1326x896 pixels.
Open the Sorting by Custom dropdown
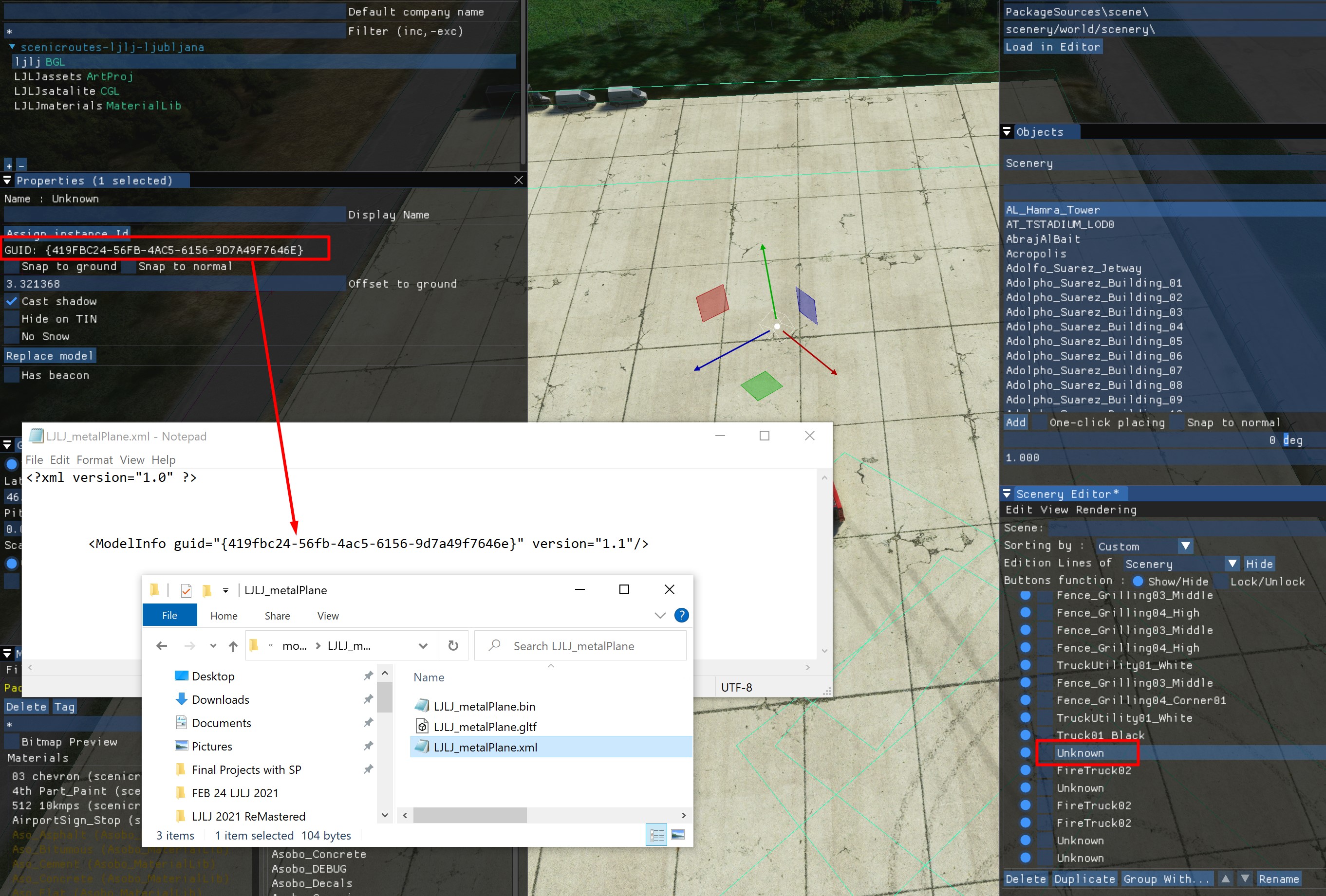[1185, 545]
